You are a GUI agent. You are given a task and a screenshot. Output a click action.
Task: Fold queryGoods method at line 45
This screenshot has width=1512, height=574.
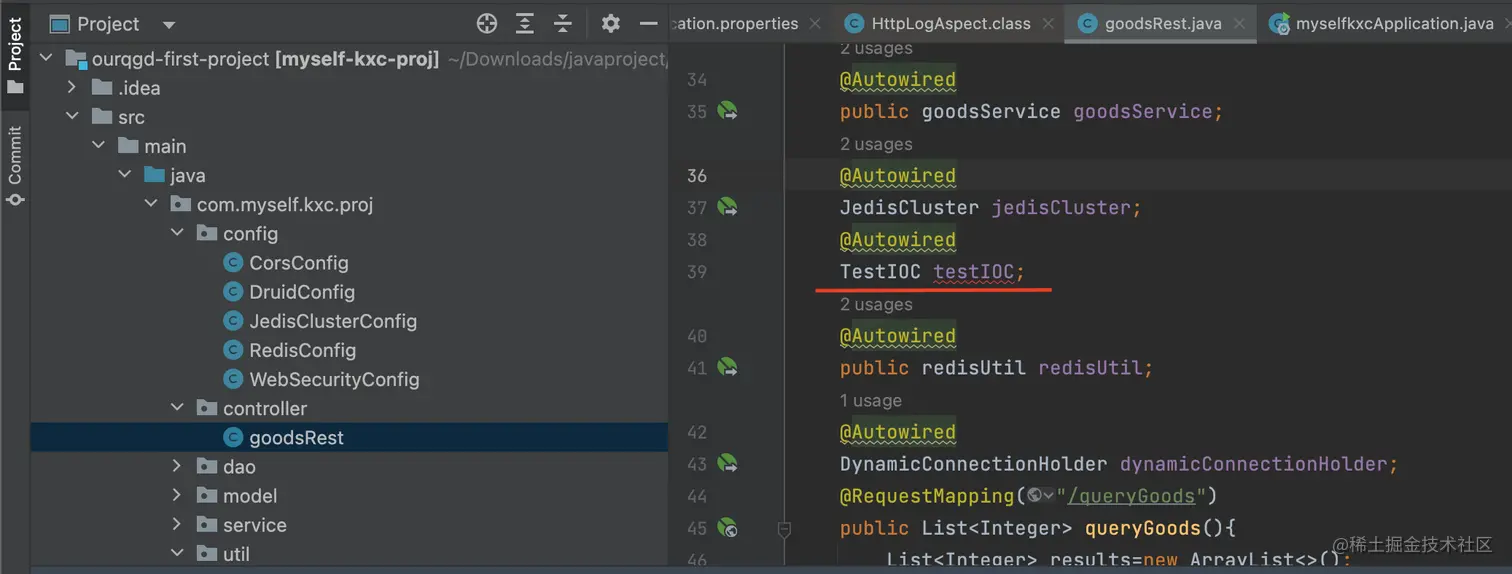pos(785,528)
